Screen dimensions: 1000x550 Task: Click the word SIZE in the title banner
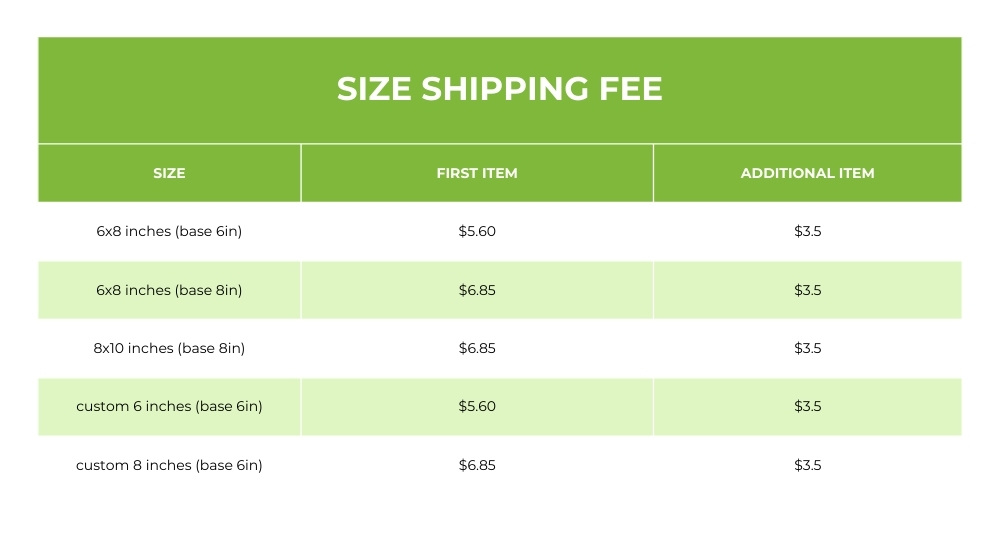[374, 89]
